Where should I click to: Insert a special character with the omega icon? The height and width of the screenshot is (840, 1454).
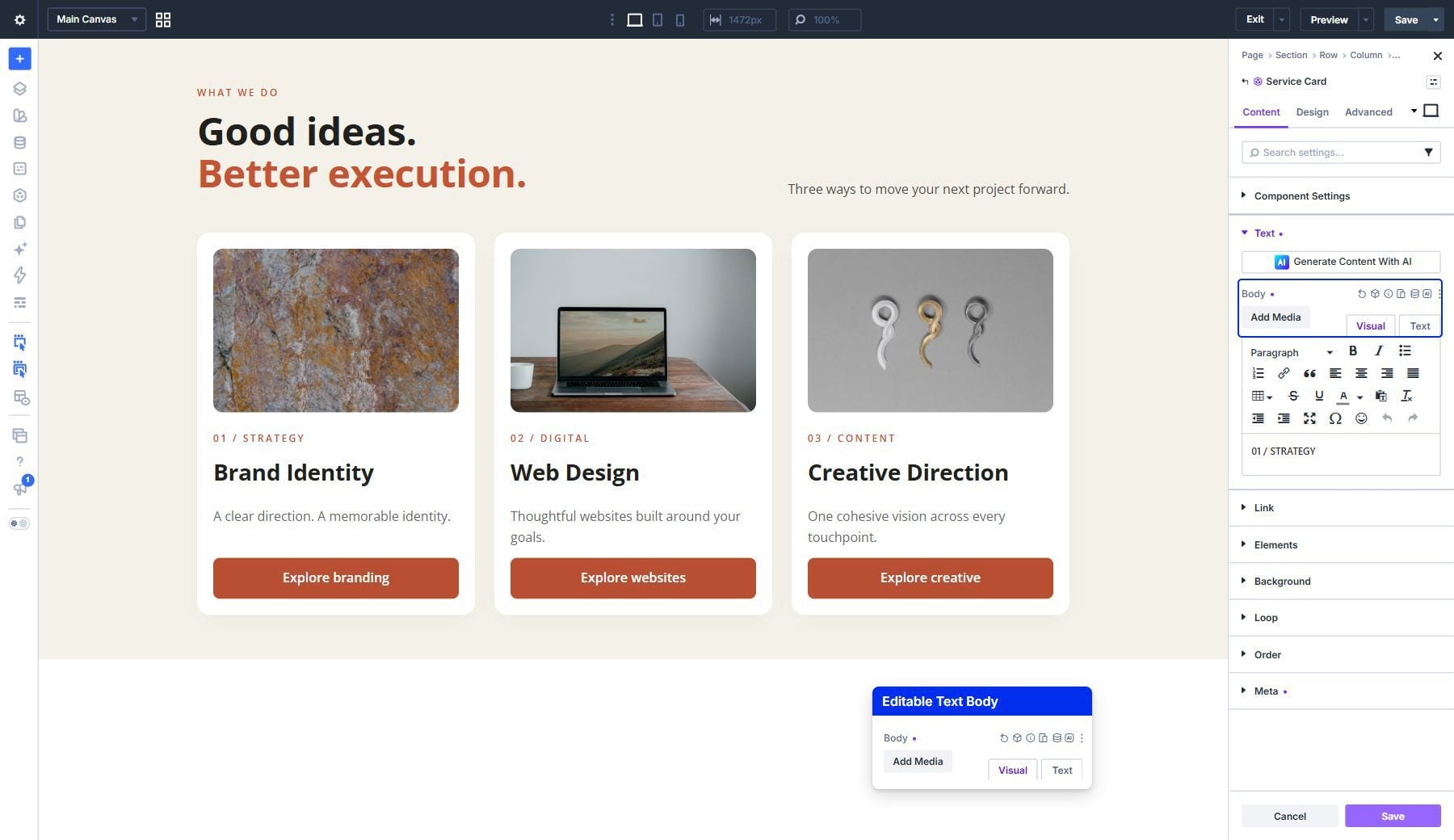coord(1335,418)
